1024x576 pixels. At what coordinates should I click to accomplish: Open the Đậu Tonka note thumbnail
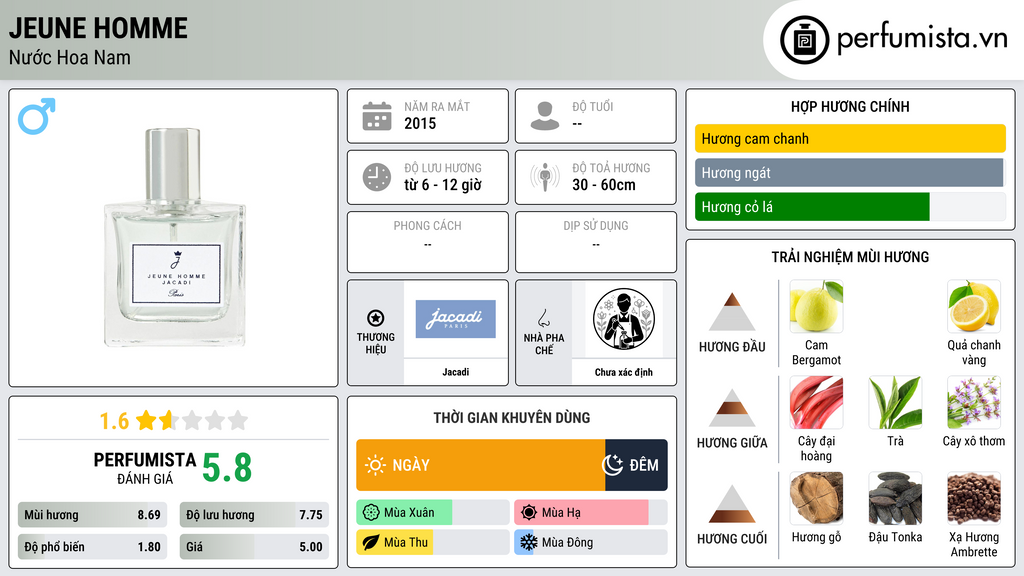pyautogui.click(x=895, y=498)
